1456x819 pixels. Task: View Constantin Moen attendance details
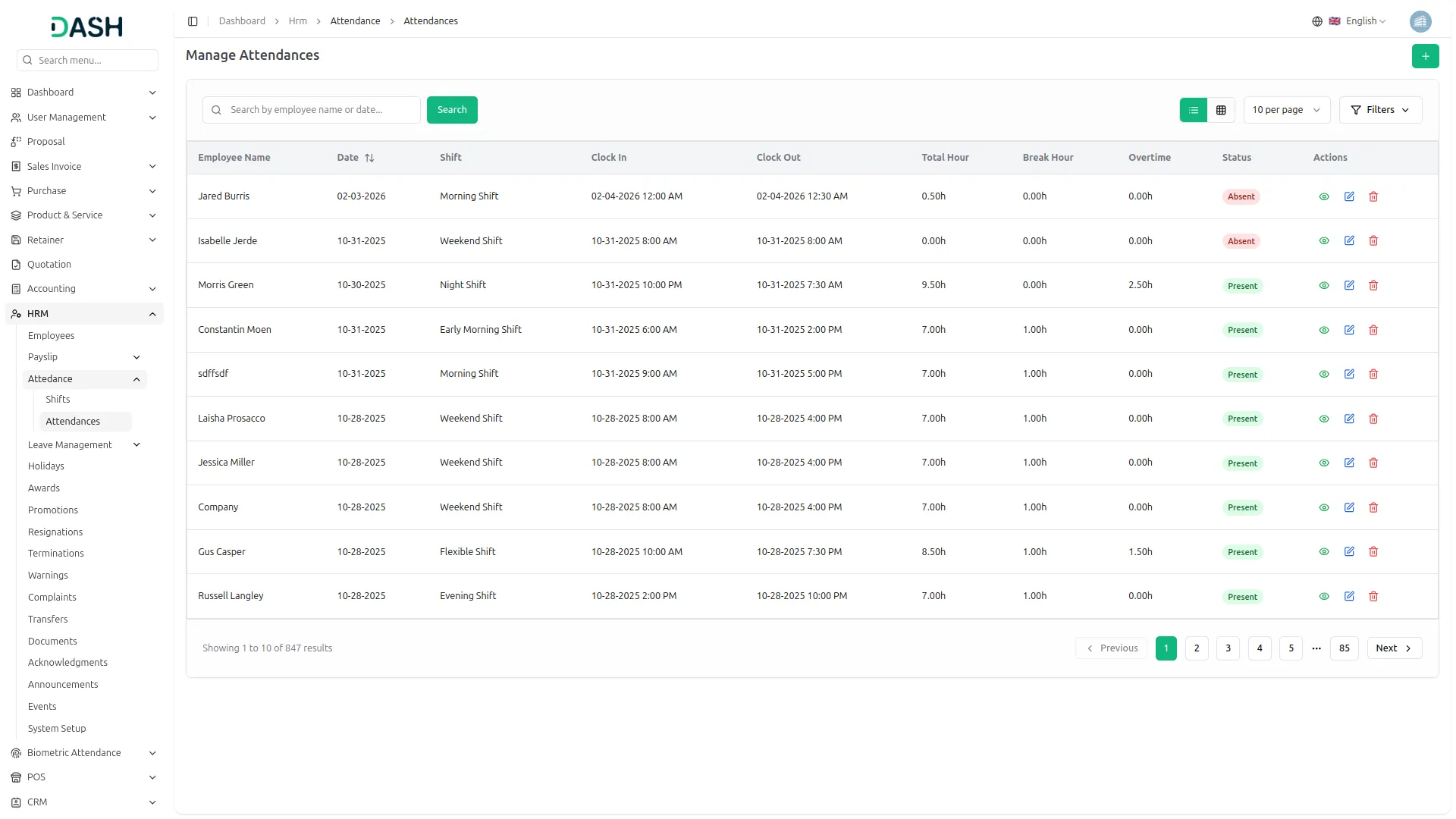pos(1324,330)
